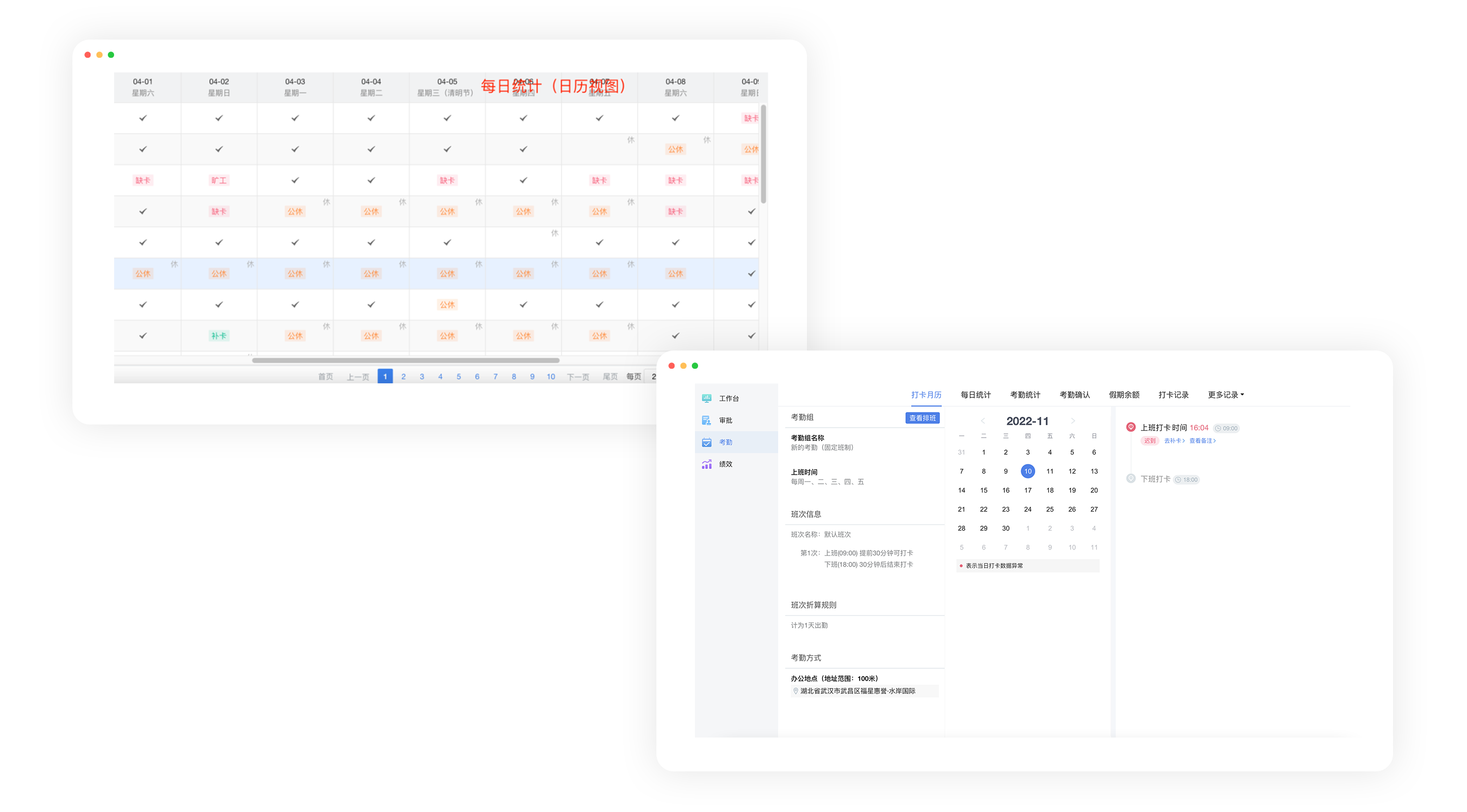This screenshot has height=812, width=1467.
Task: Click the horizontal scrollbar under attendance table
Action: [405, 360]
